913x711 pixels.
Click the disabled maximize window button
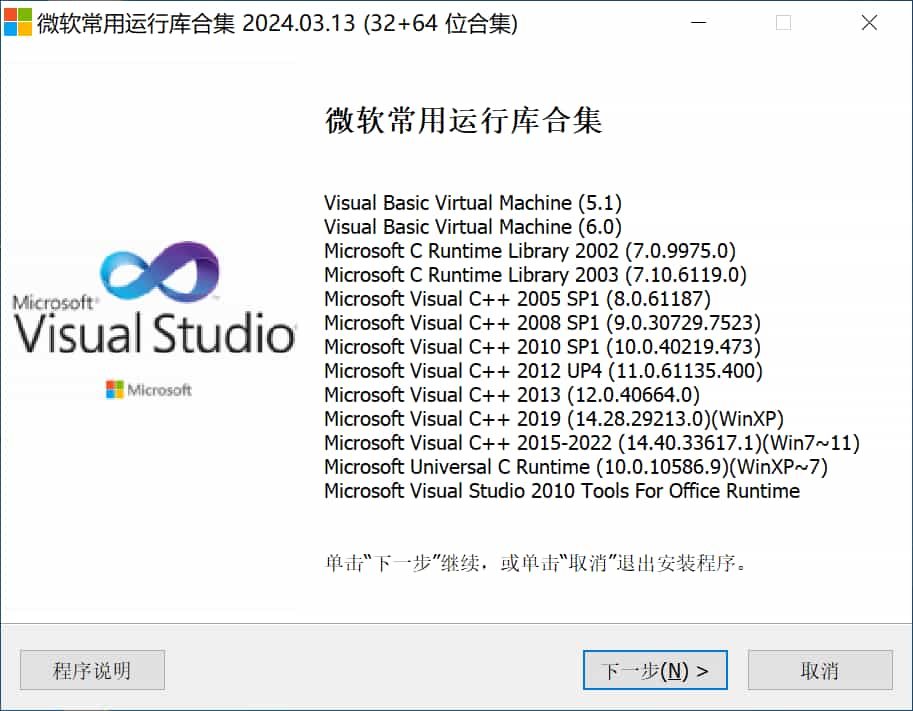(x=784, y=23)
